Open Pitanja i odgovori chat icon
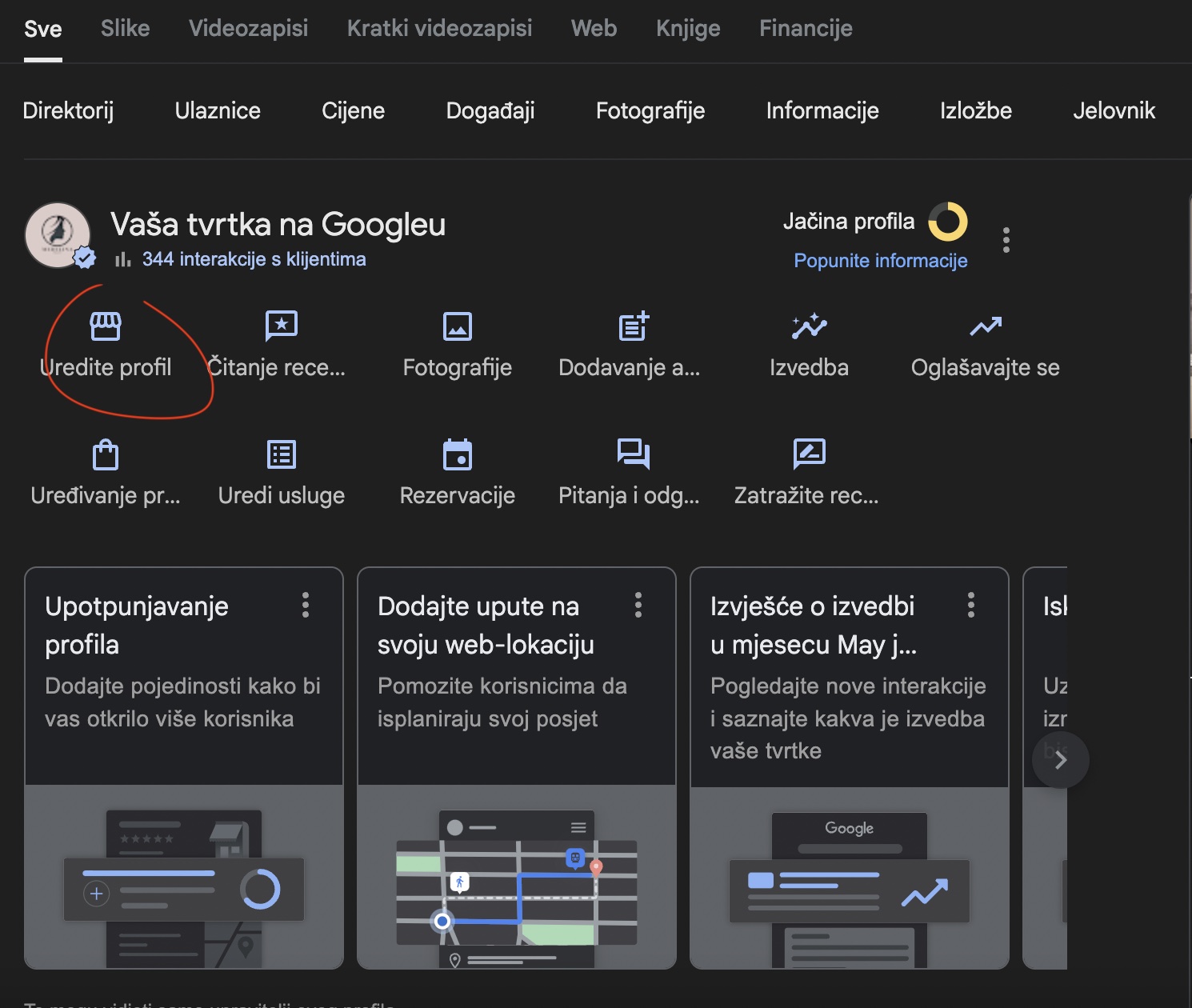 [633, 454]
